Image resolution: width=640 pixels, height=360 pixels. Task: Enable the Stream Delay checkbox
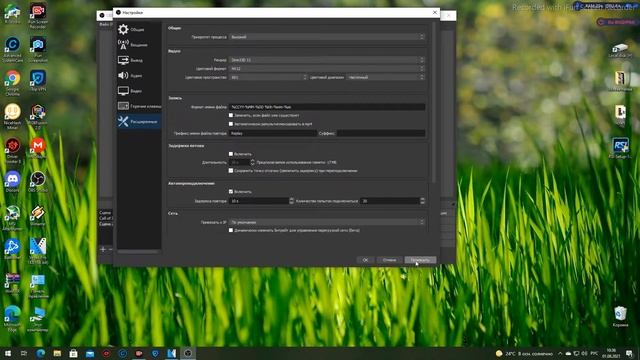pos(231,154)
